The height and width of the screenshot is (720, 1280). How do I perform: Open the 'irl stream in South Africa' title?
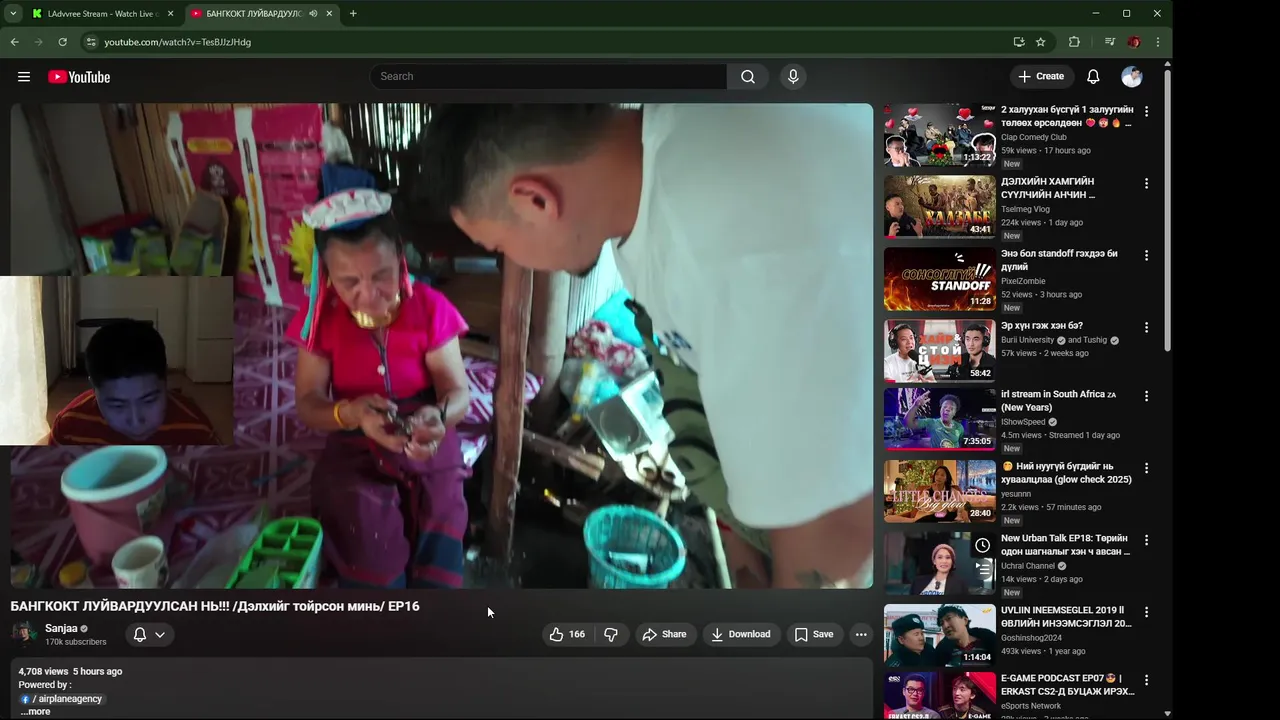click(1058, 401)
